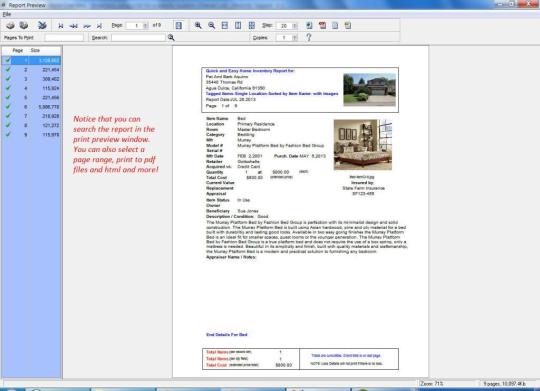Click the search magnifier button beside Search field

(171, 38)
